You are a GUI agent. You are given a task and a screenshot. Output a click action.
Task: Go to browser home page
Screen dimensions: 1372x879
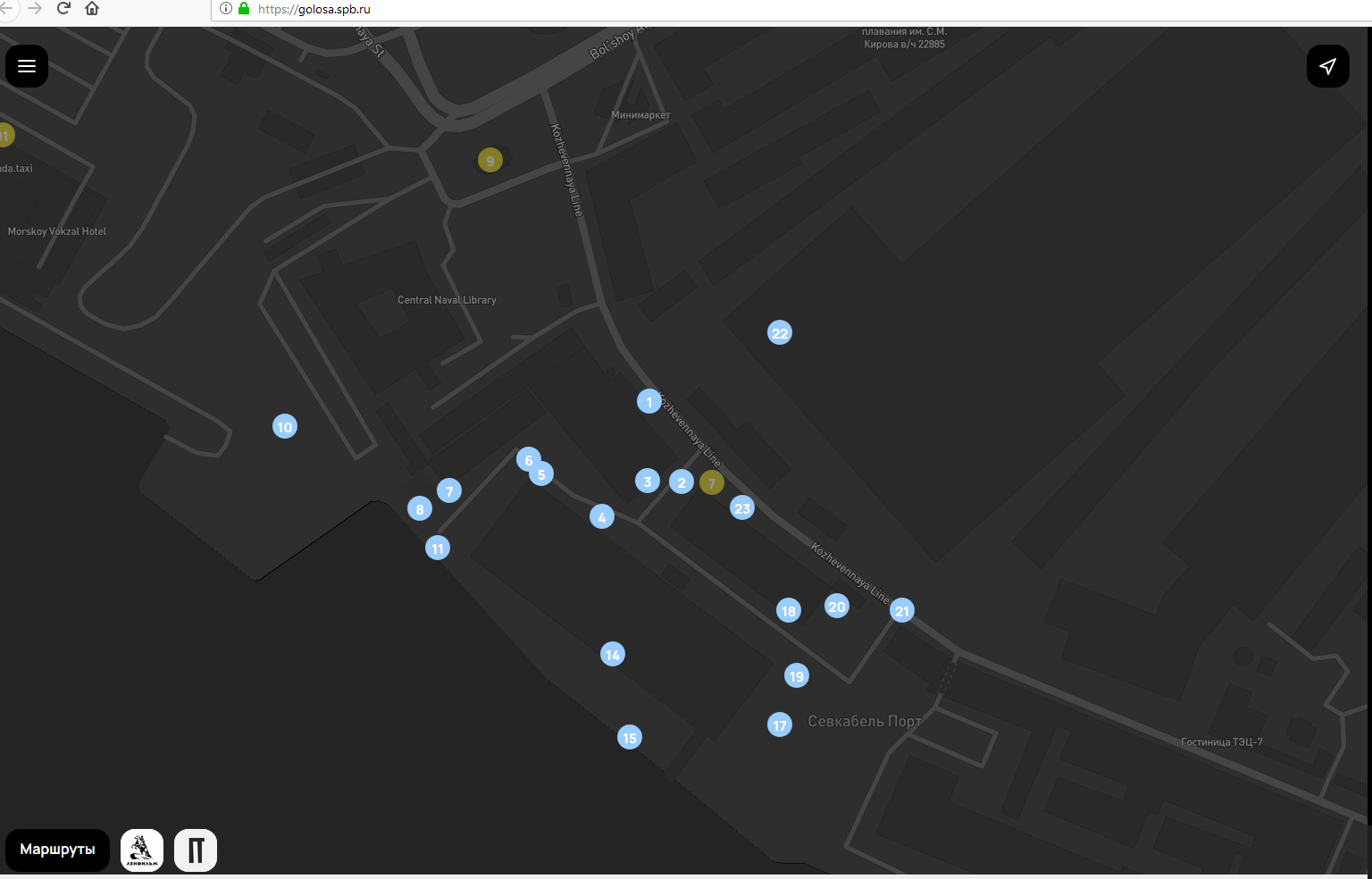tap(92, 9)
